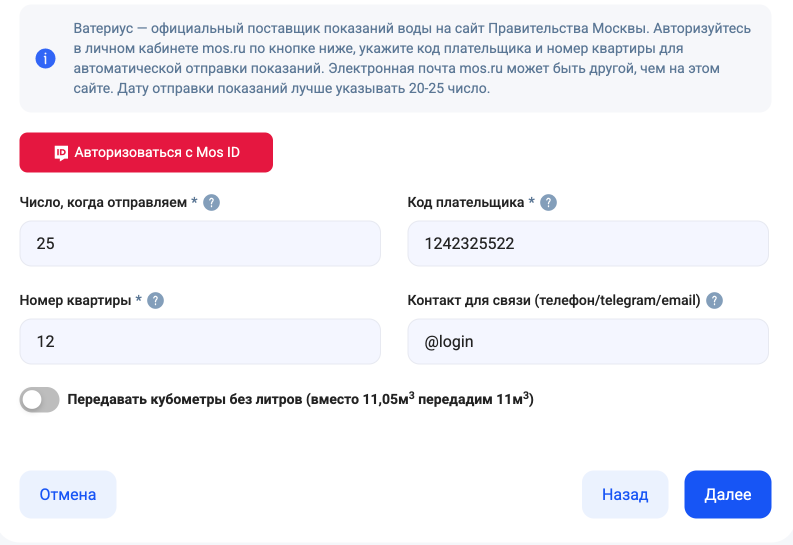793x545 pixels.
Task: Go back with the 'Назад' button
Action: coord(625,494)
